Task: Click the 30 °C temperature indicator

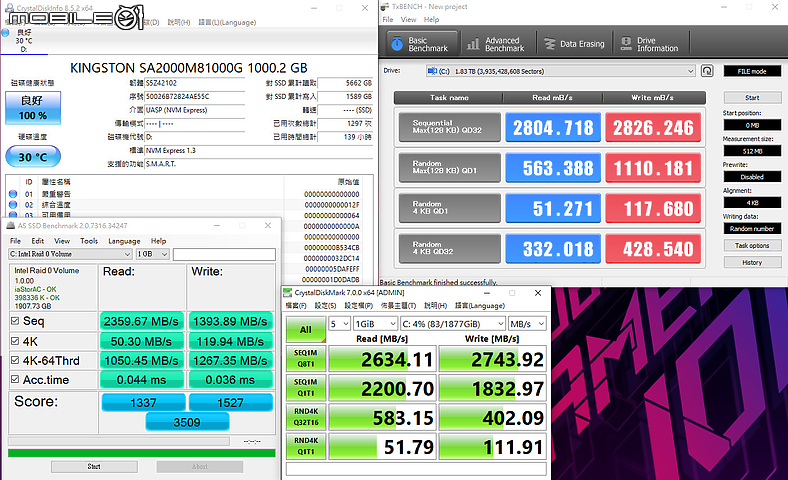Action: coord(33,157)
